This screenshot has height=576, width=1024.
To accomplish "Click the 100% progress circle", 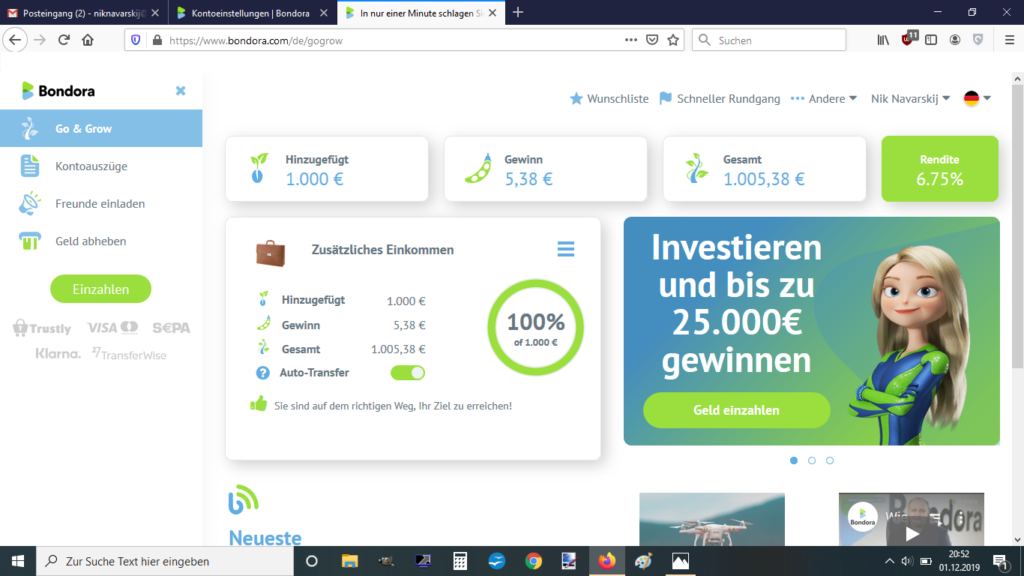I will [536, 328].
